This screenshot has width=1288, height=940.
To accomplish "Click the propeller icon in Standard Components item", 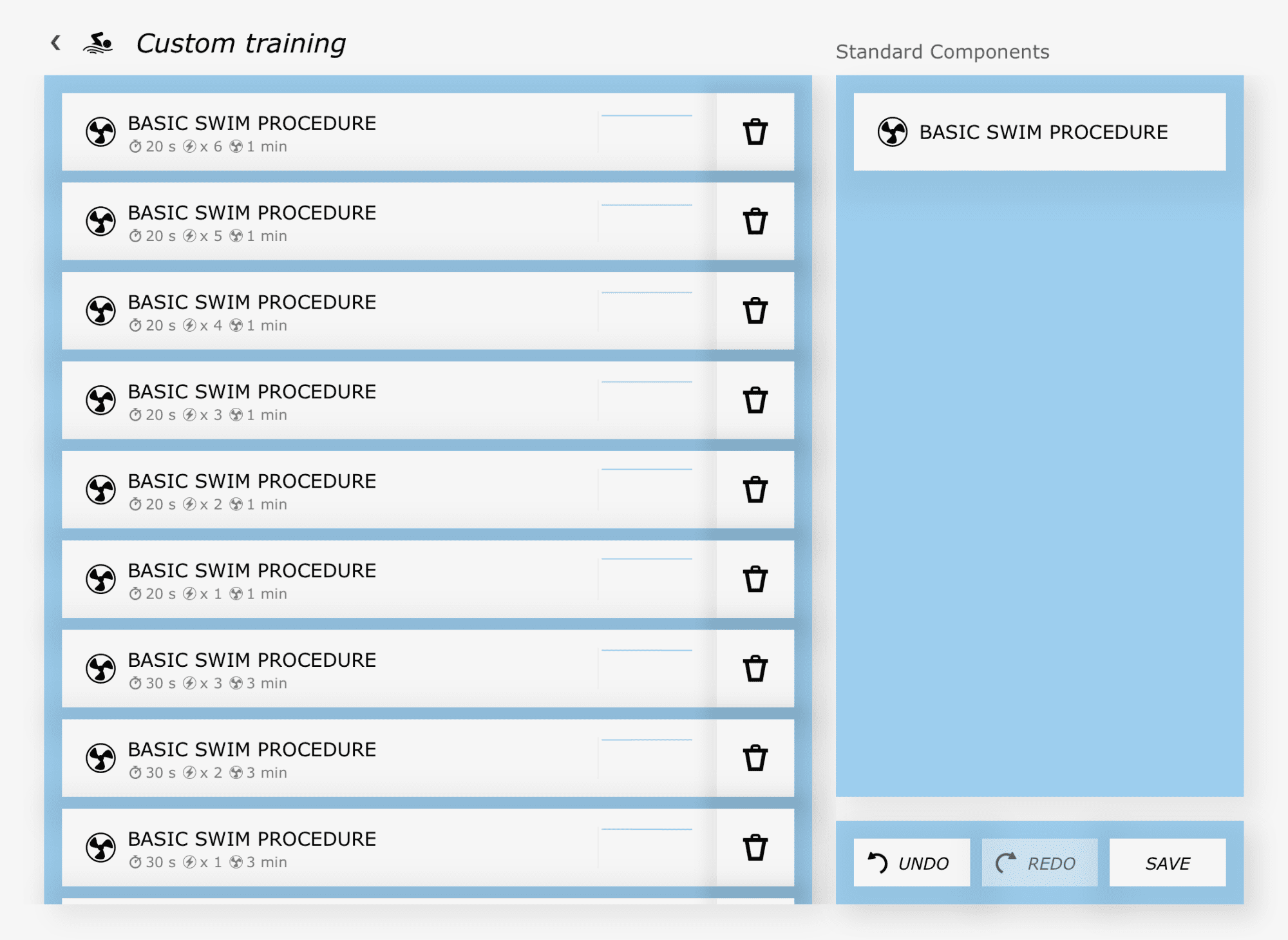I will coord(894,132).
